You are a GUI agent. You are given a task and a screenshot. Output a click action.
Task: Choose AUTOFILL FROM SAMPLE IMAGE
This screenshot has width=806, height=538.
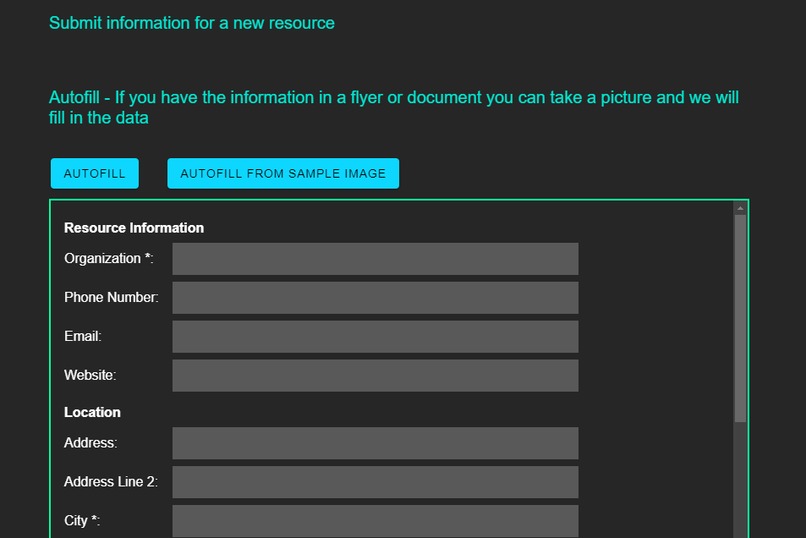[283, 173]
